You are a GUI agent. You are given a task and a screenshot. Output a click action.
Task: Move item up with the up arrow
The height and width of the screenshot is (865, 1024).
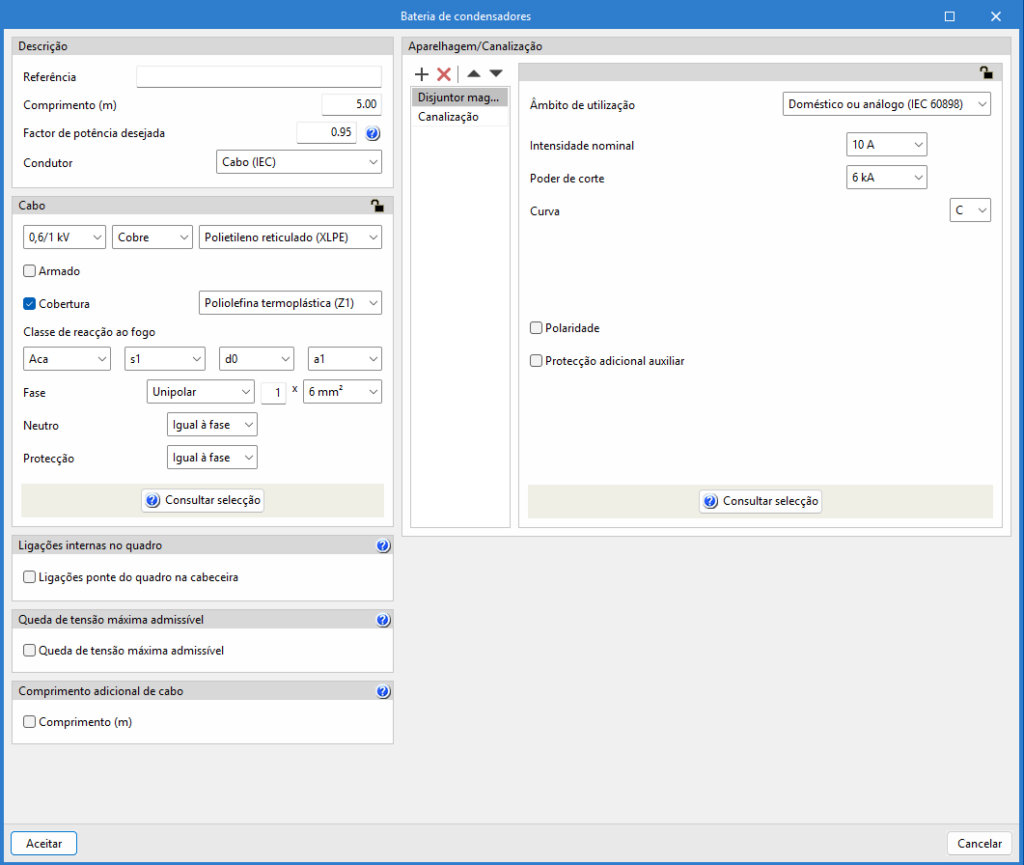point(474,73)
